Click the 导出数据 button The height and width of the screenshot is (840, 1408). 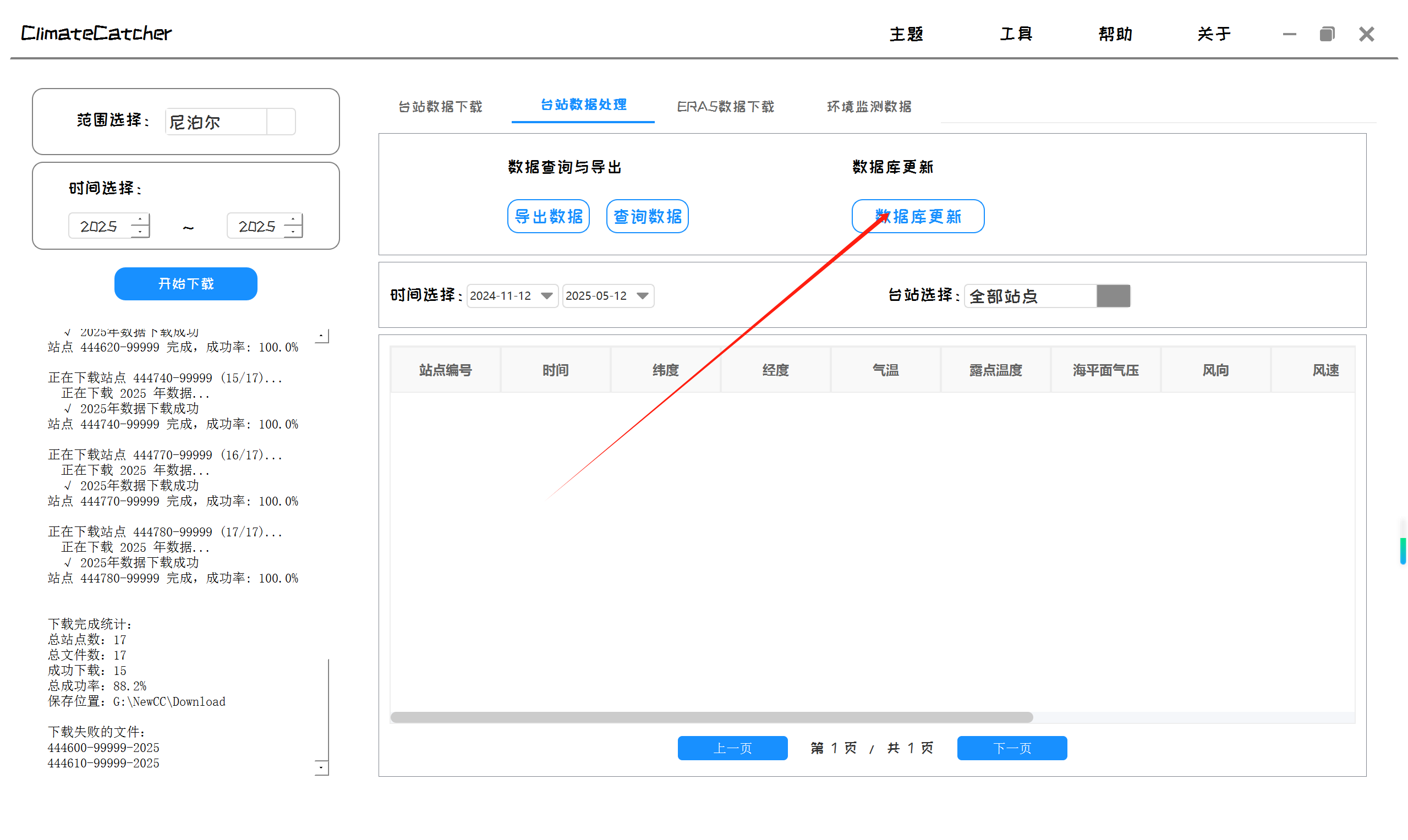[549, 216]
